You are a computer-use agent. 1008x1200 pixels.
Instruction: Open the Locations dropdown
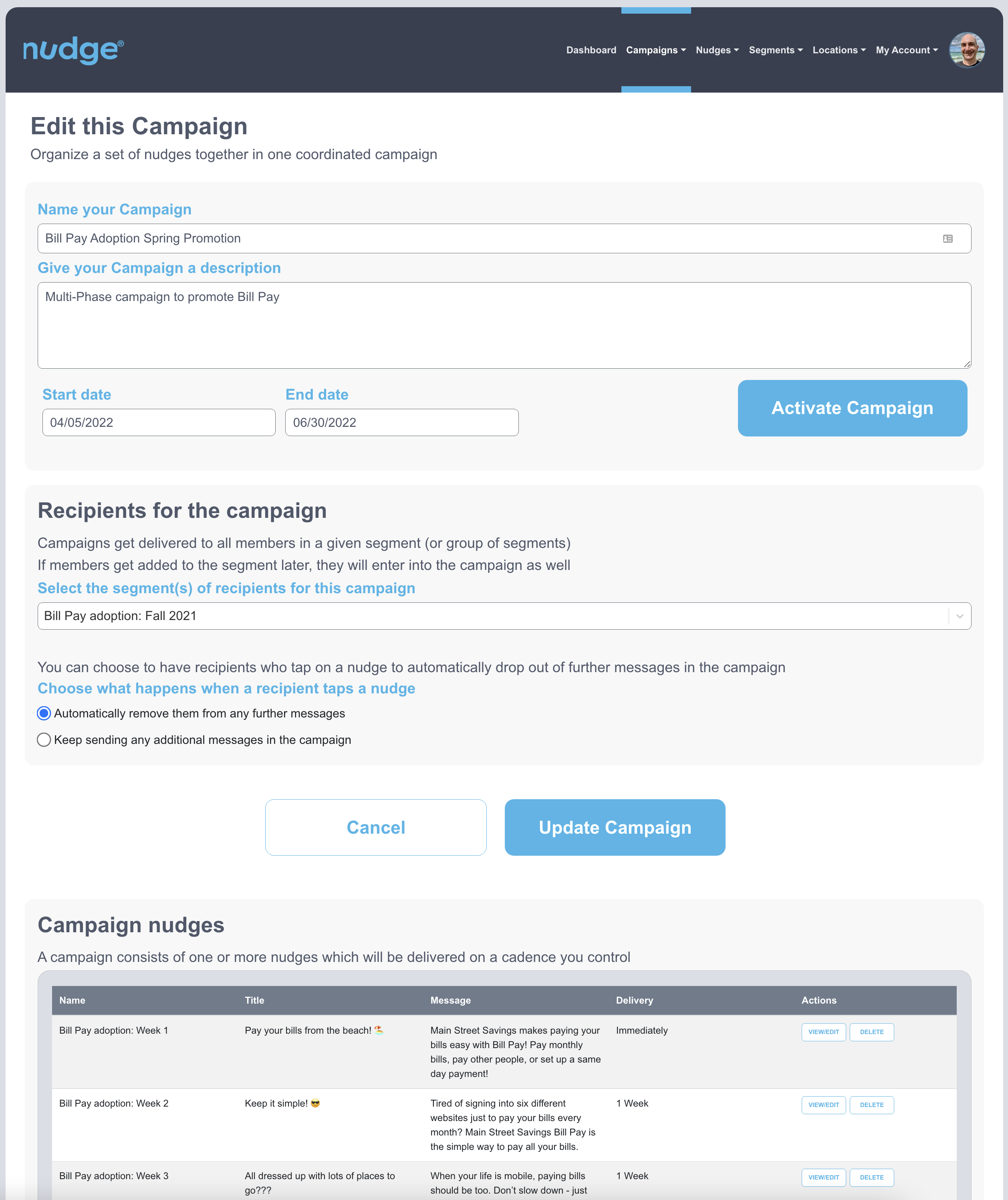[839, 51]
